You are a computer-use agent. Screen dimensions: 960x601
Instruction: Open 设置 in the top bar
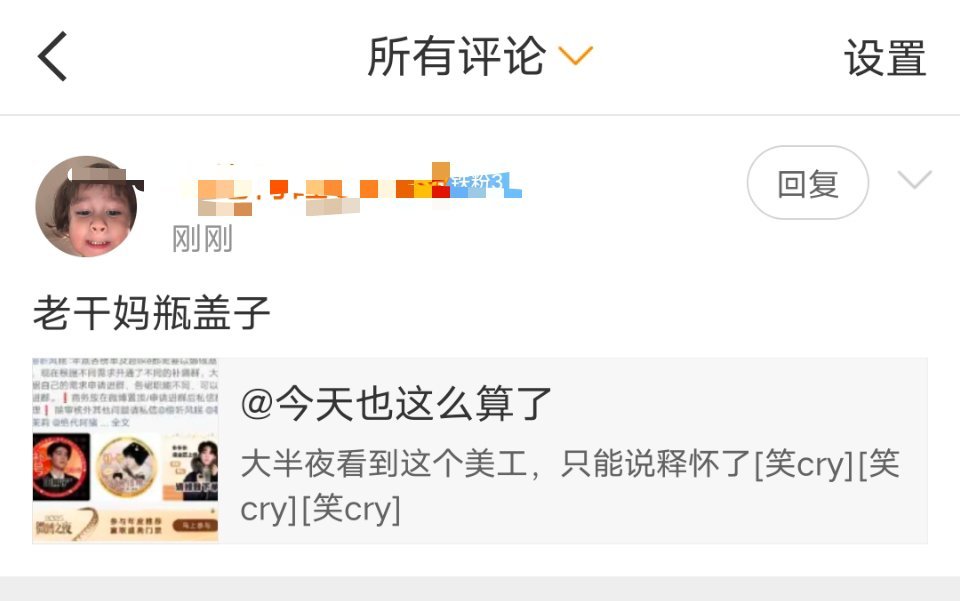885,58
